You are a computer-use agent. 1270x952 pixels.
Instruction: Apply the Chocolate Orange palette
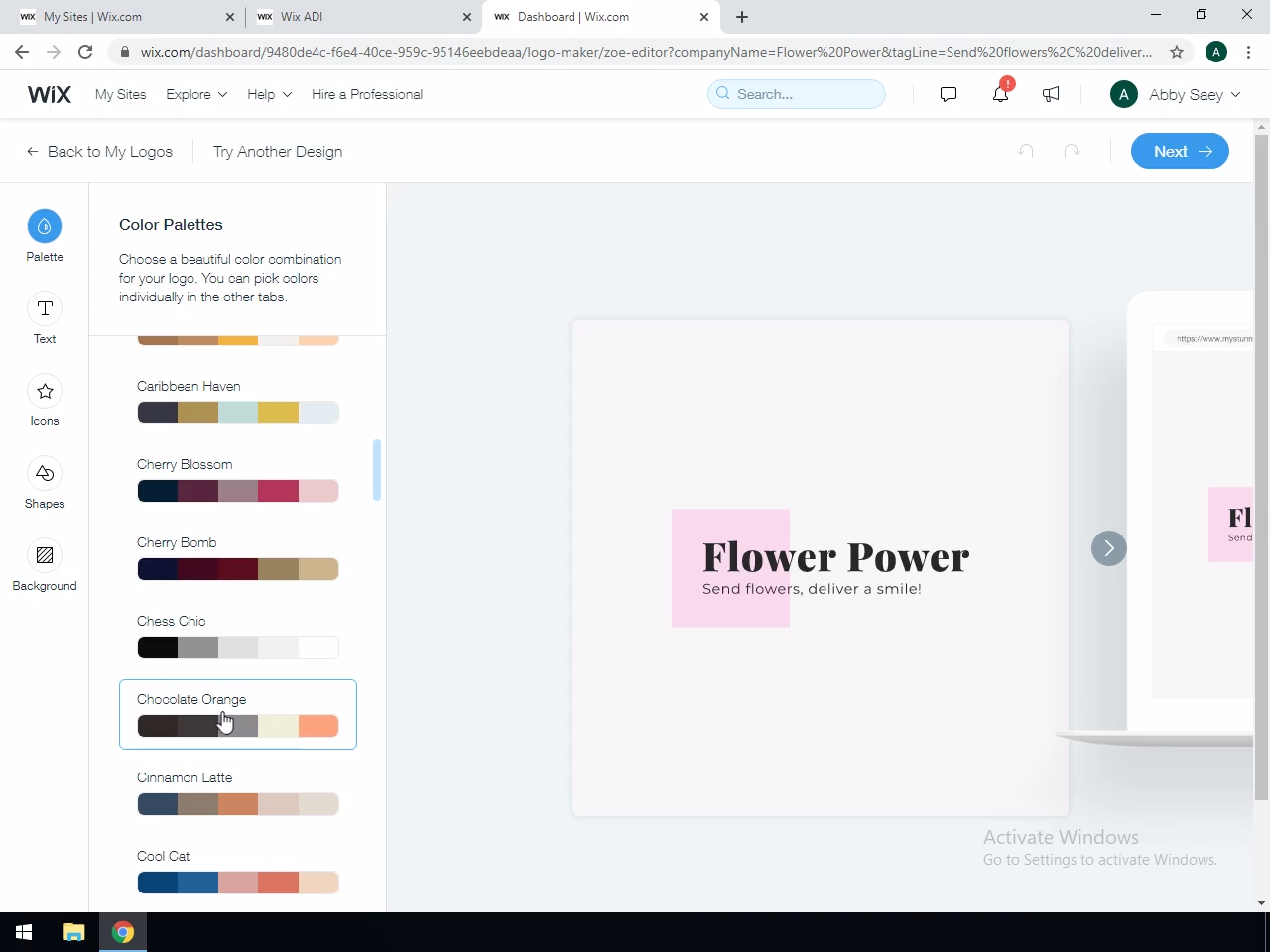click(238, 714)
